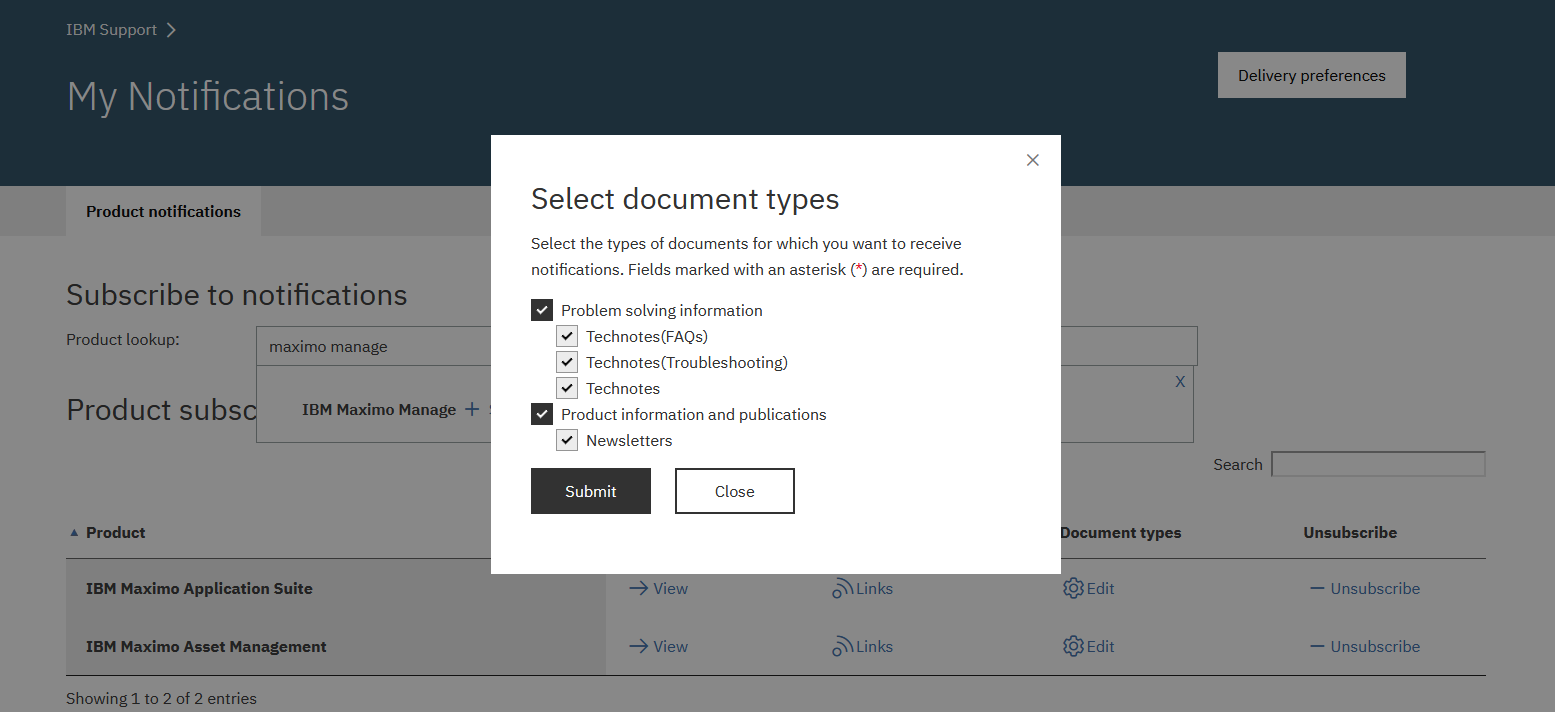Click the Newsletters label text

[629, 440]
